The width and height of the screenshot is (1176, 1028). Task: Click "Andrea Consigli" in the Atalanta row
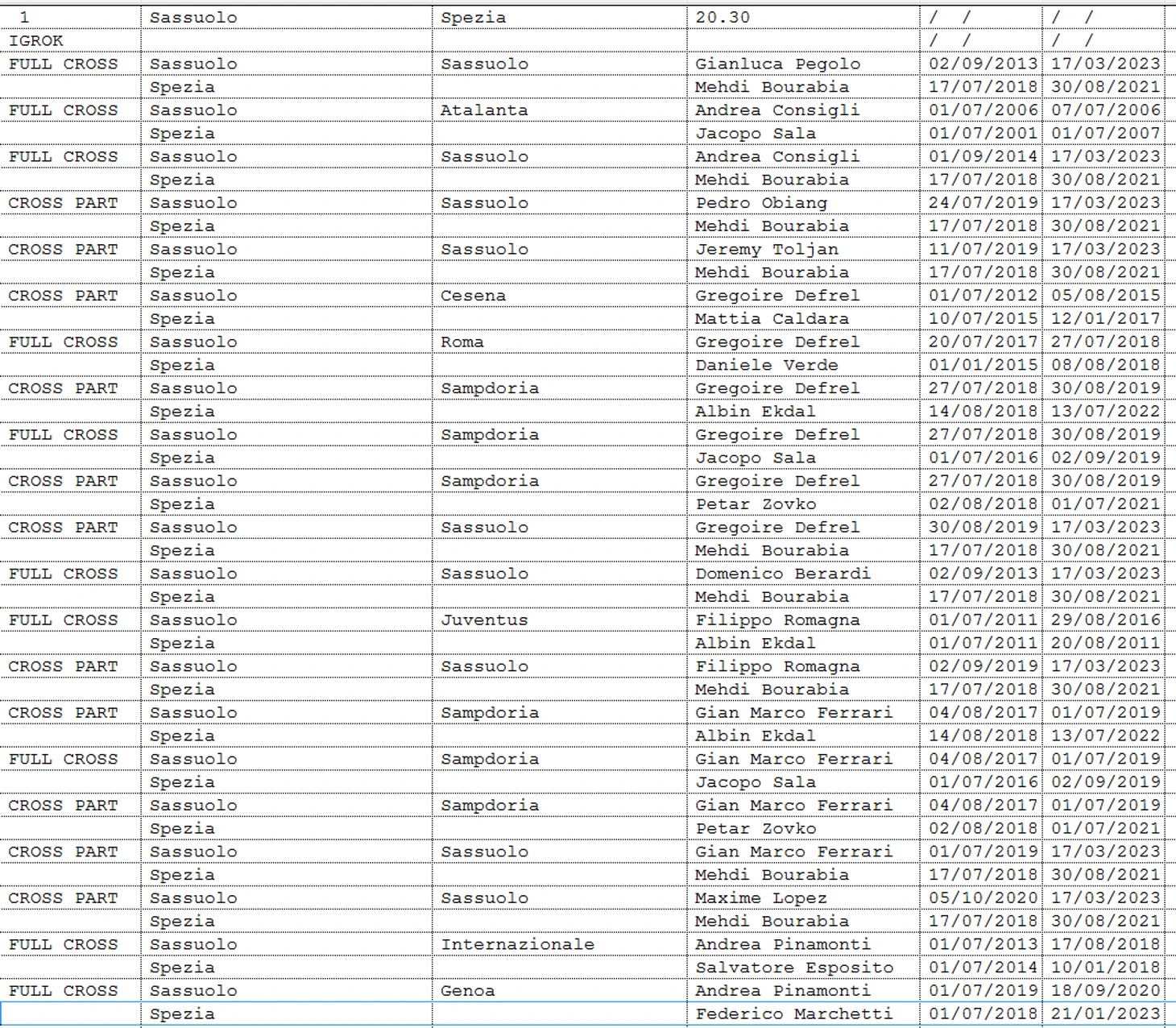coord(777,110)
